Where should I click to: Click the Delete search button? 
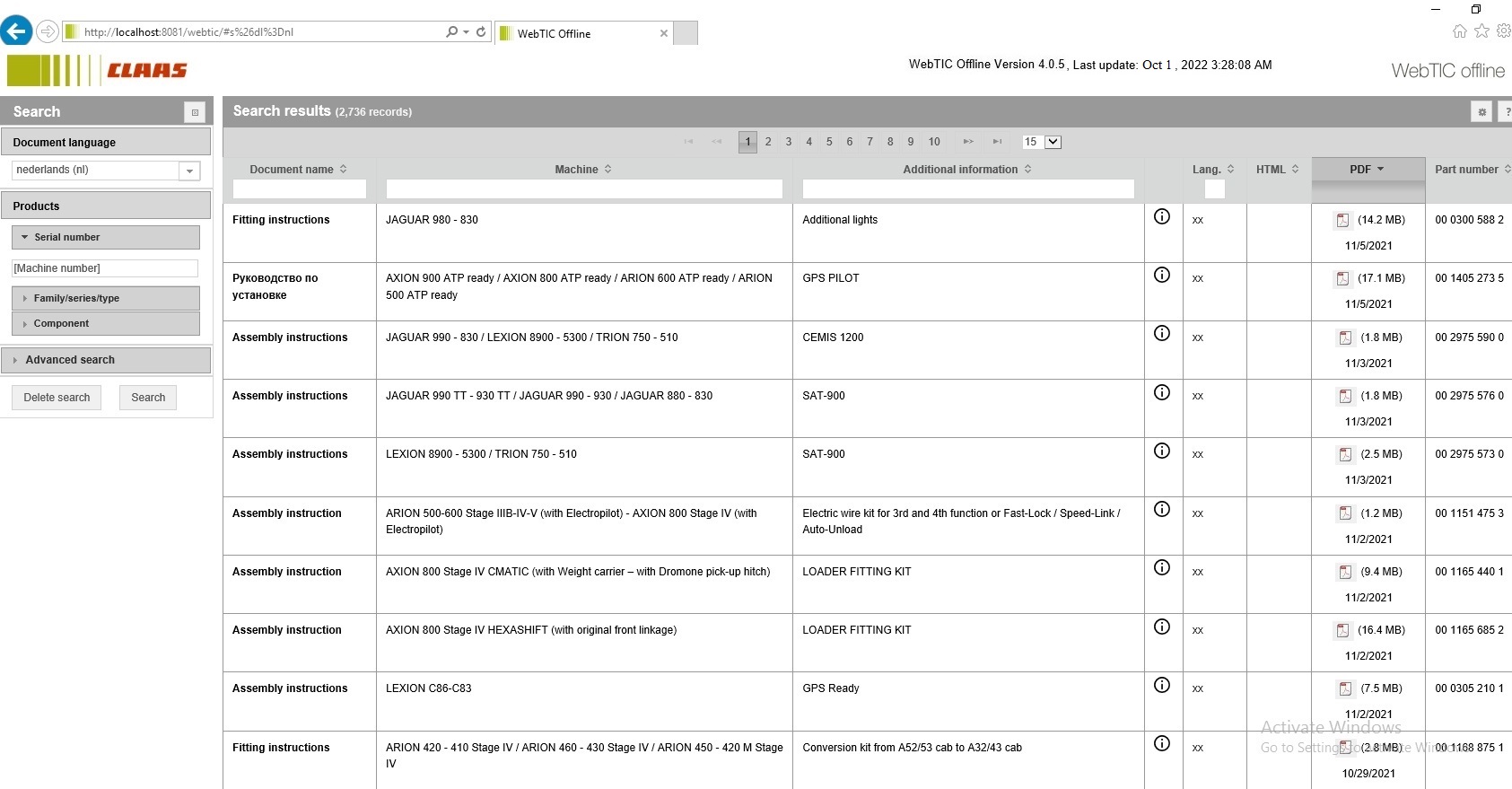coord(57,398)
